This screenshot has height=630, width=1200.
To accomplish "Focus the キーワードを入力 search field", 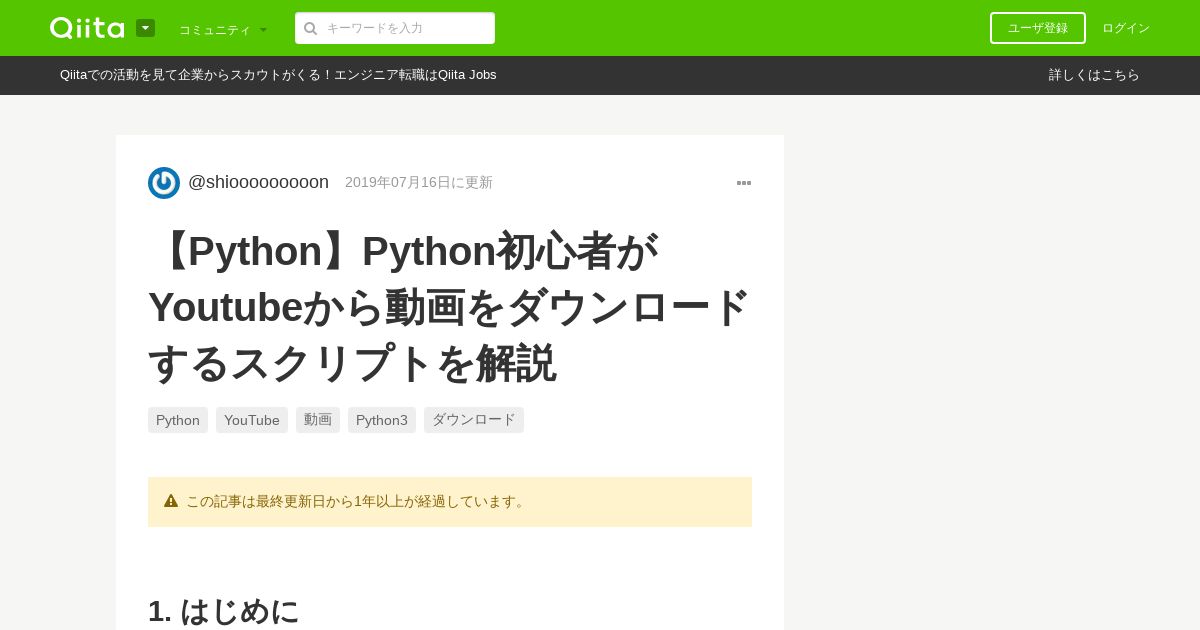I will tap(395, 28).
